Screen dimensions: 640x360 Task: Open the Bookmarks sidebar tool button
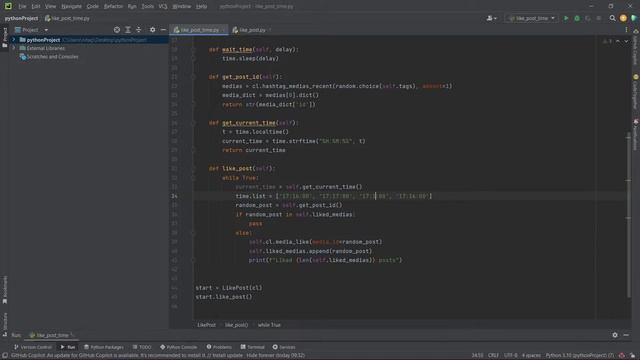(4, 289)
